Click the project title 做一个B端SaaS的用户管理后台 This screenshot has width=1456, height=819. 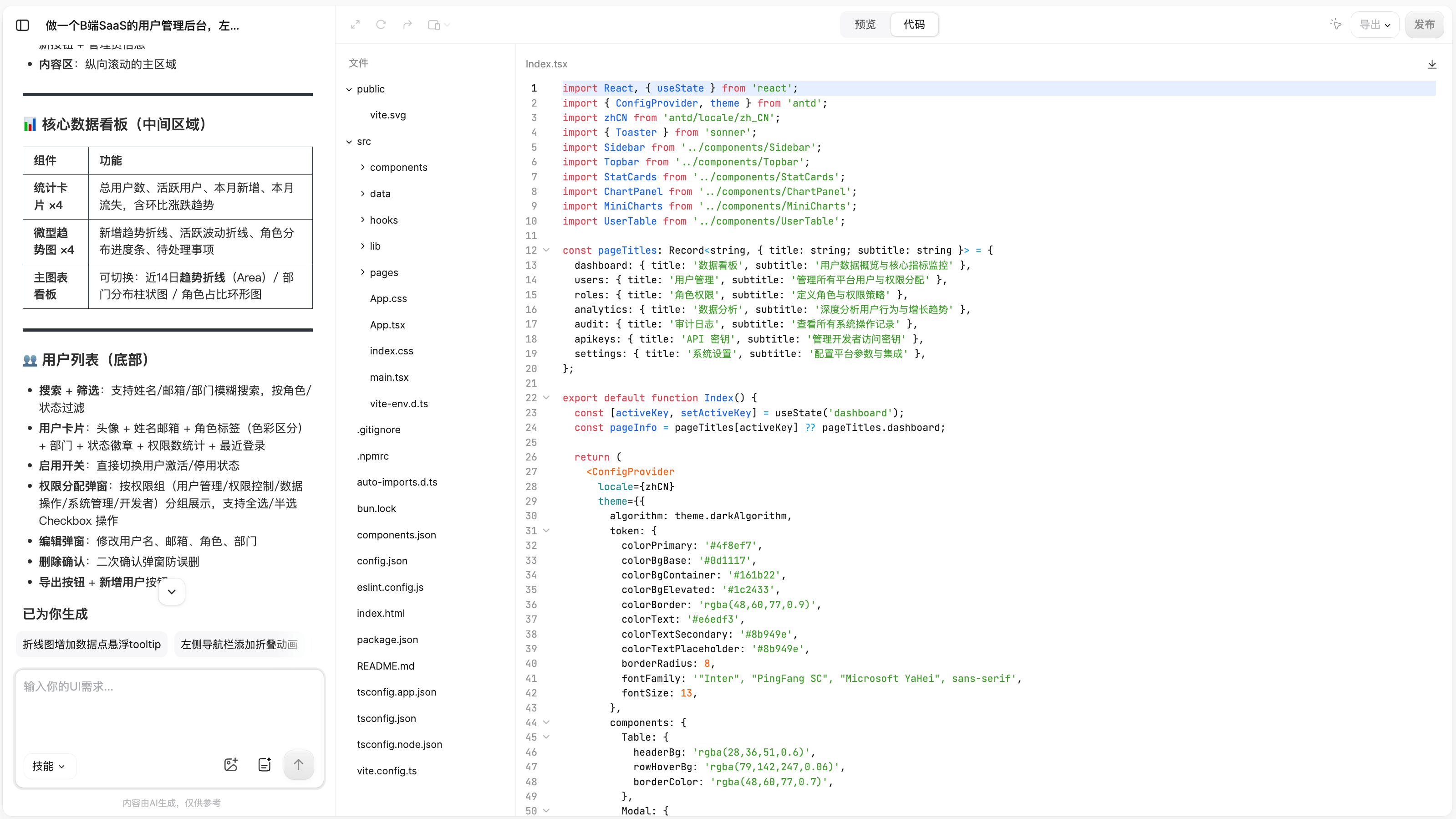[x=143, y=26]
